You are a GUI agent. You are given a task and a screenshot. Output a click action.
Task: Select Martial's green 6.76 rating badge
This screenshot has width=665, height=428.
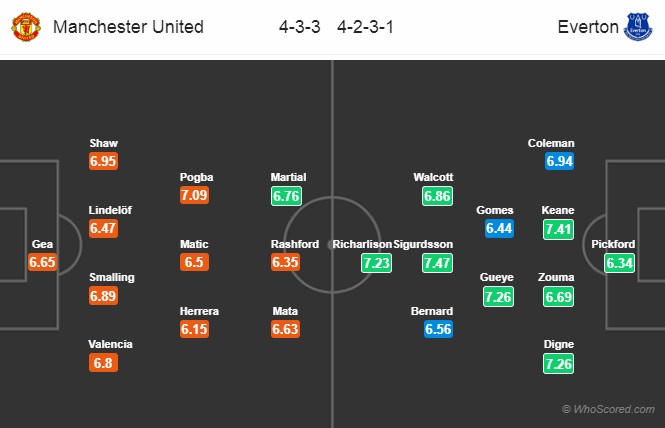[287, 196]
